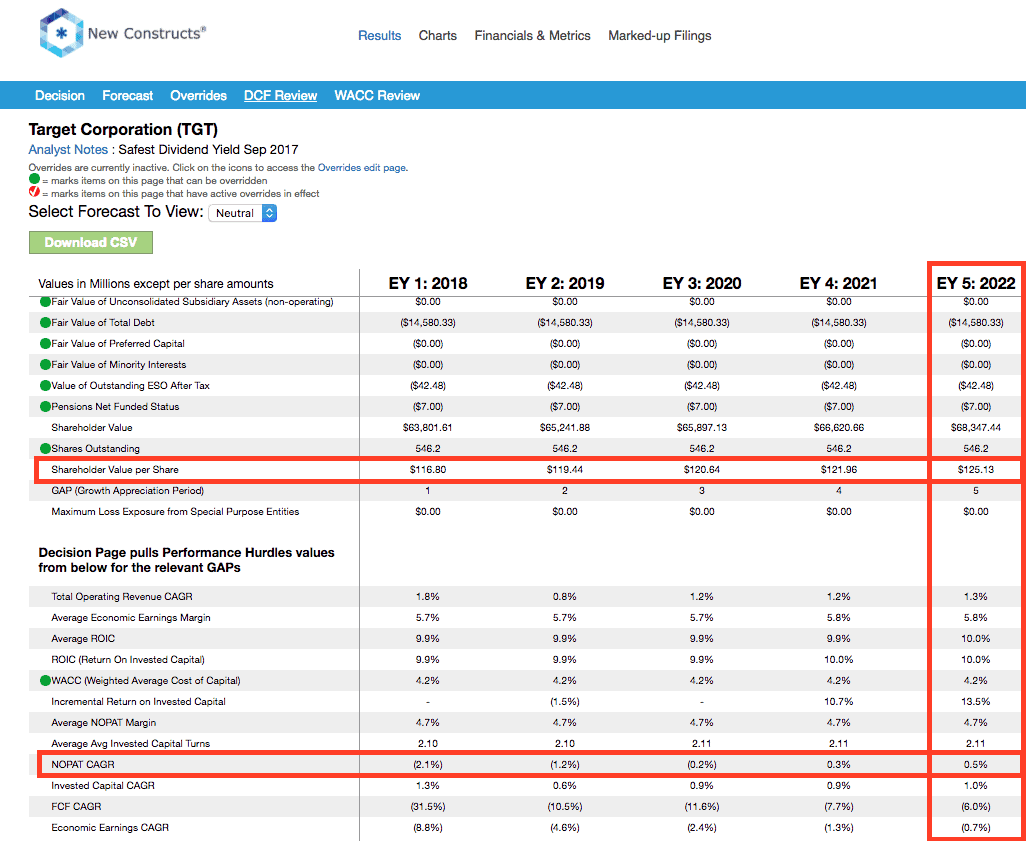Click the Average Avg Invested Capital Turns label
This screenshot has height=841, width=1026.
pyautogui.click(x=130, y=743)
